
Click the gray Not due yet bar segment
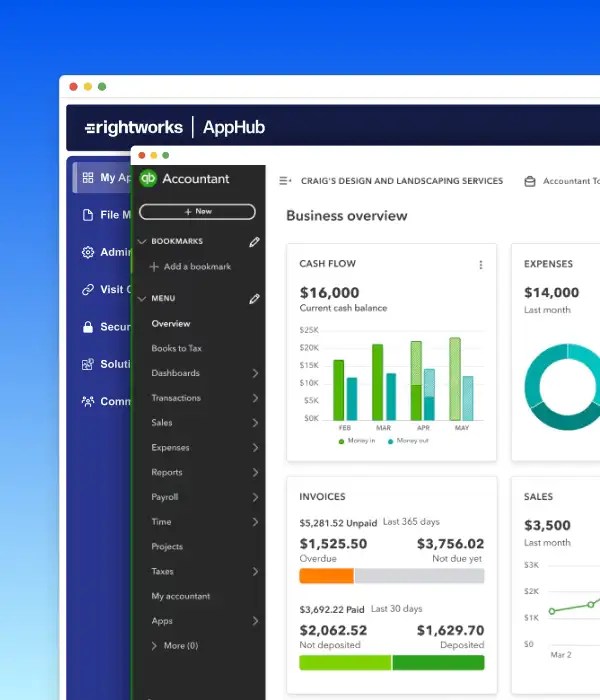click(419, 576)
